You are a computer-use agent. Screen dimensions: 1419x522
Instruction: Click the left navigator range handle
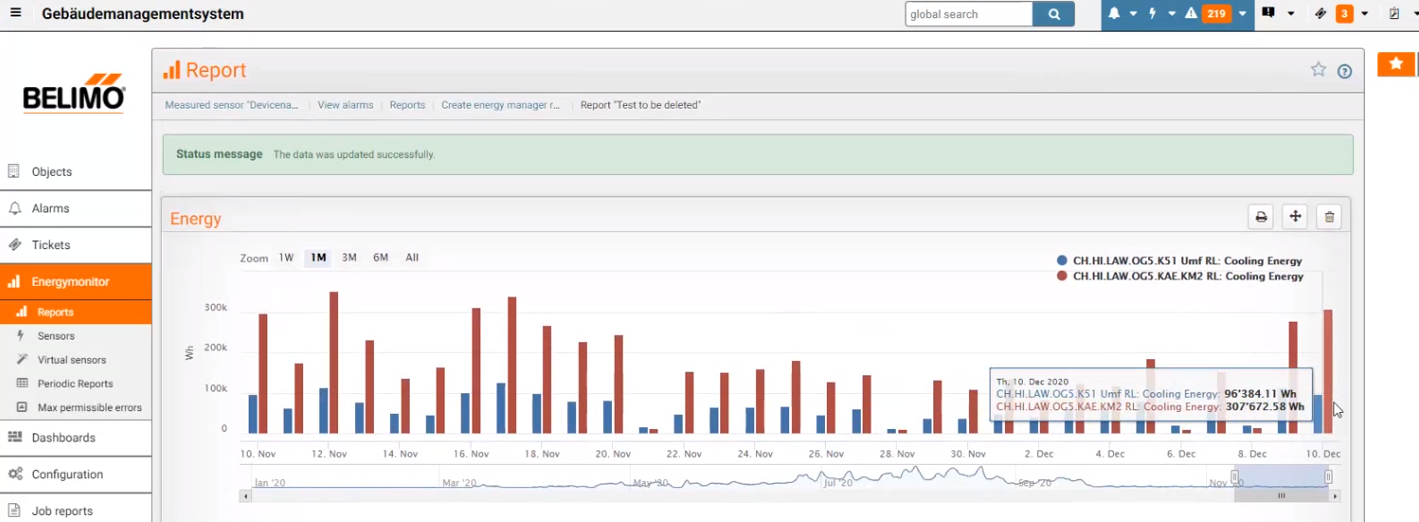point(1234,477)
